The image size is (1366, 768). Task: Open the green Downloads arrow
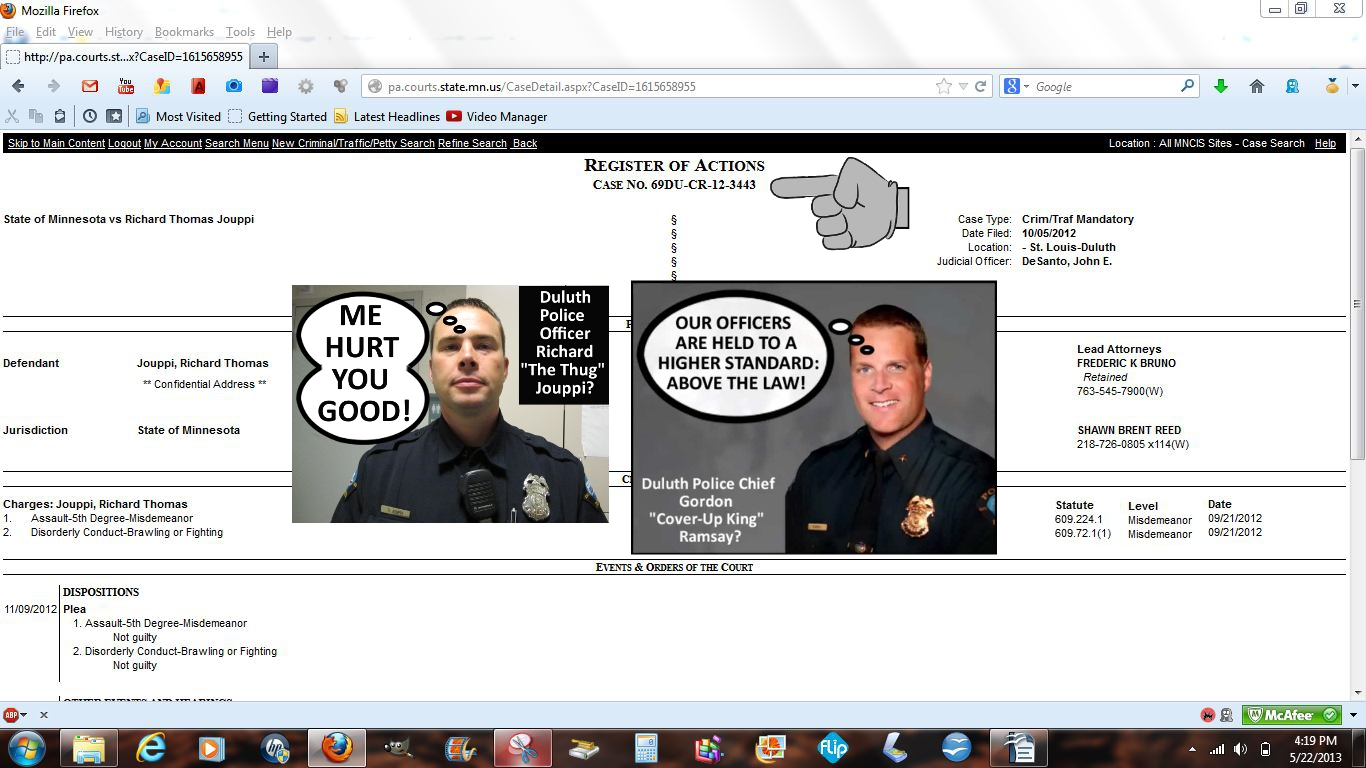click(x=1221, y=86)
